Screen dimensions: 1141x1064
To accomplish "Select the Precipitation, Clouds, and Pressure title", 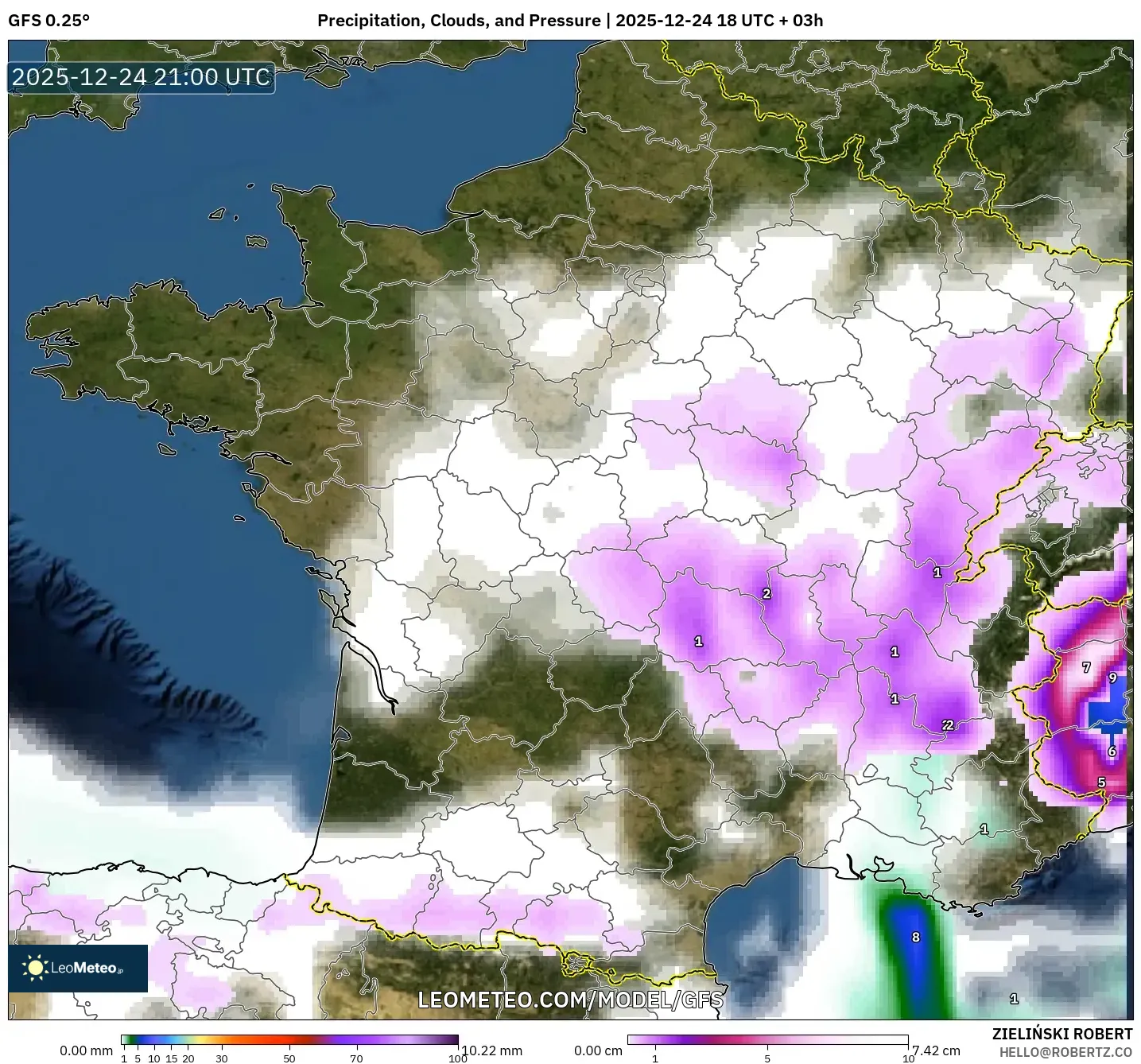I will point(459,21).
